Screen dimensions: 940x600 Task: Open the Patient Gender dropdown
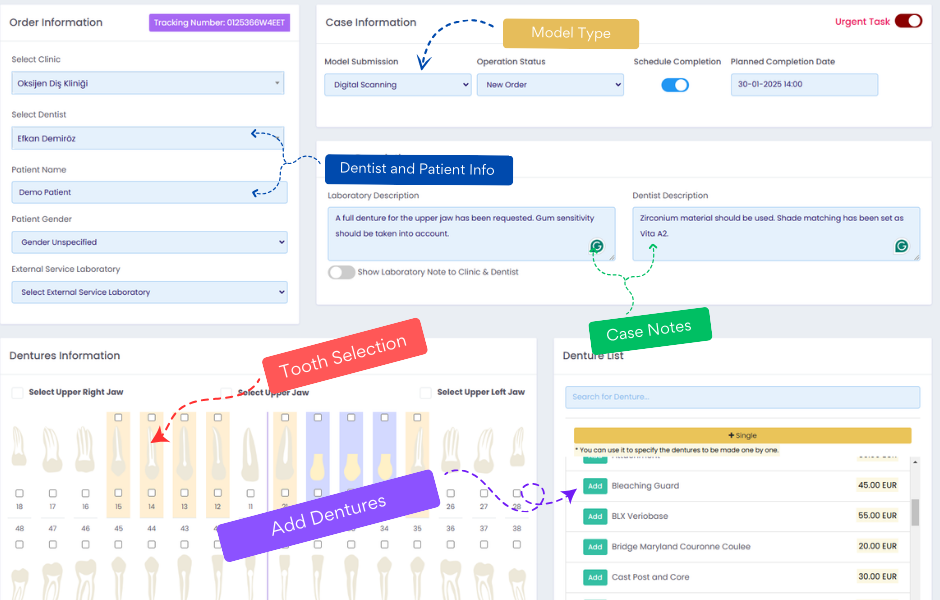pyautogui.click(x=148, y=242)
